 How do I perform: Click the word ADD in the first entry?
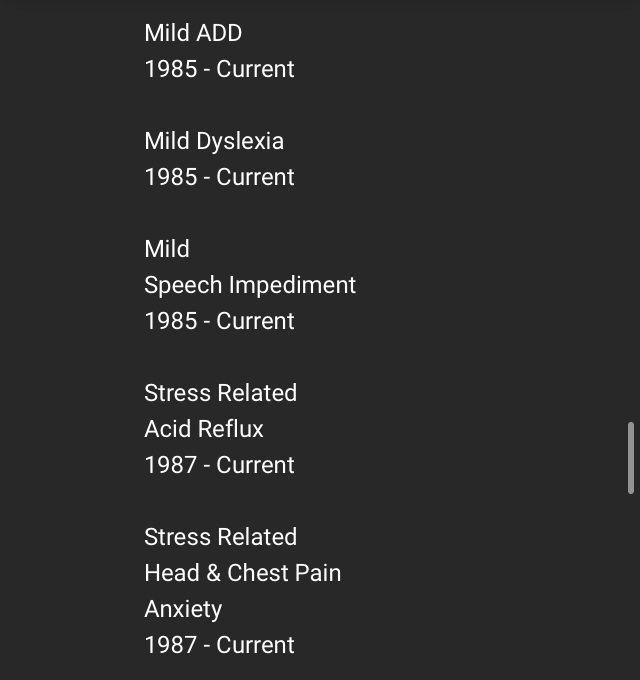[x=219, y=33]
